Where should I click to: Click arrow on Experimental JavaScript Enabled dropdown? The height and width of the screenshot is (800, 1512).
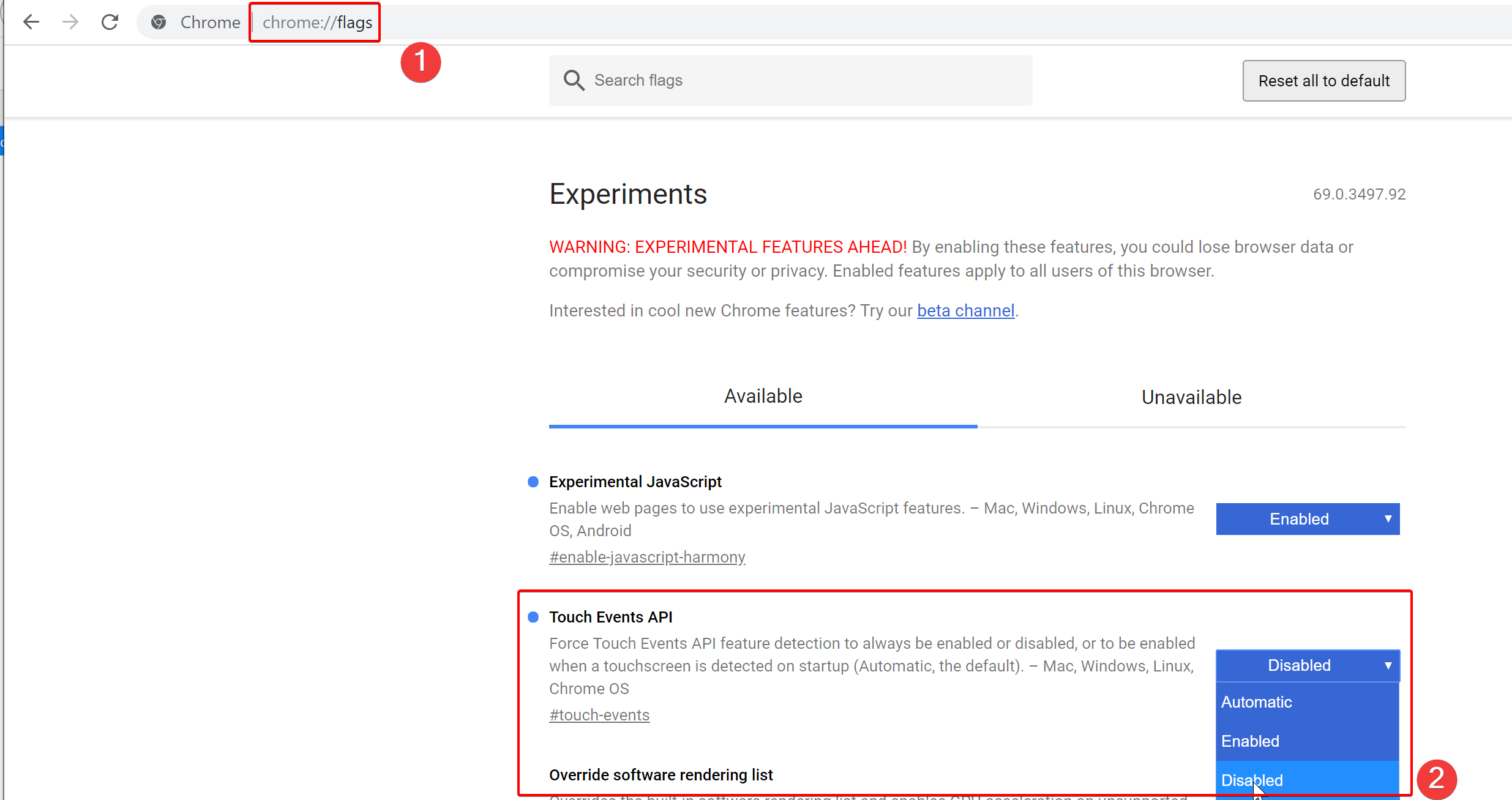pyautogui.click(x=1388, y=519)
